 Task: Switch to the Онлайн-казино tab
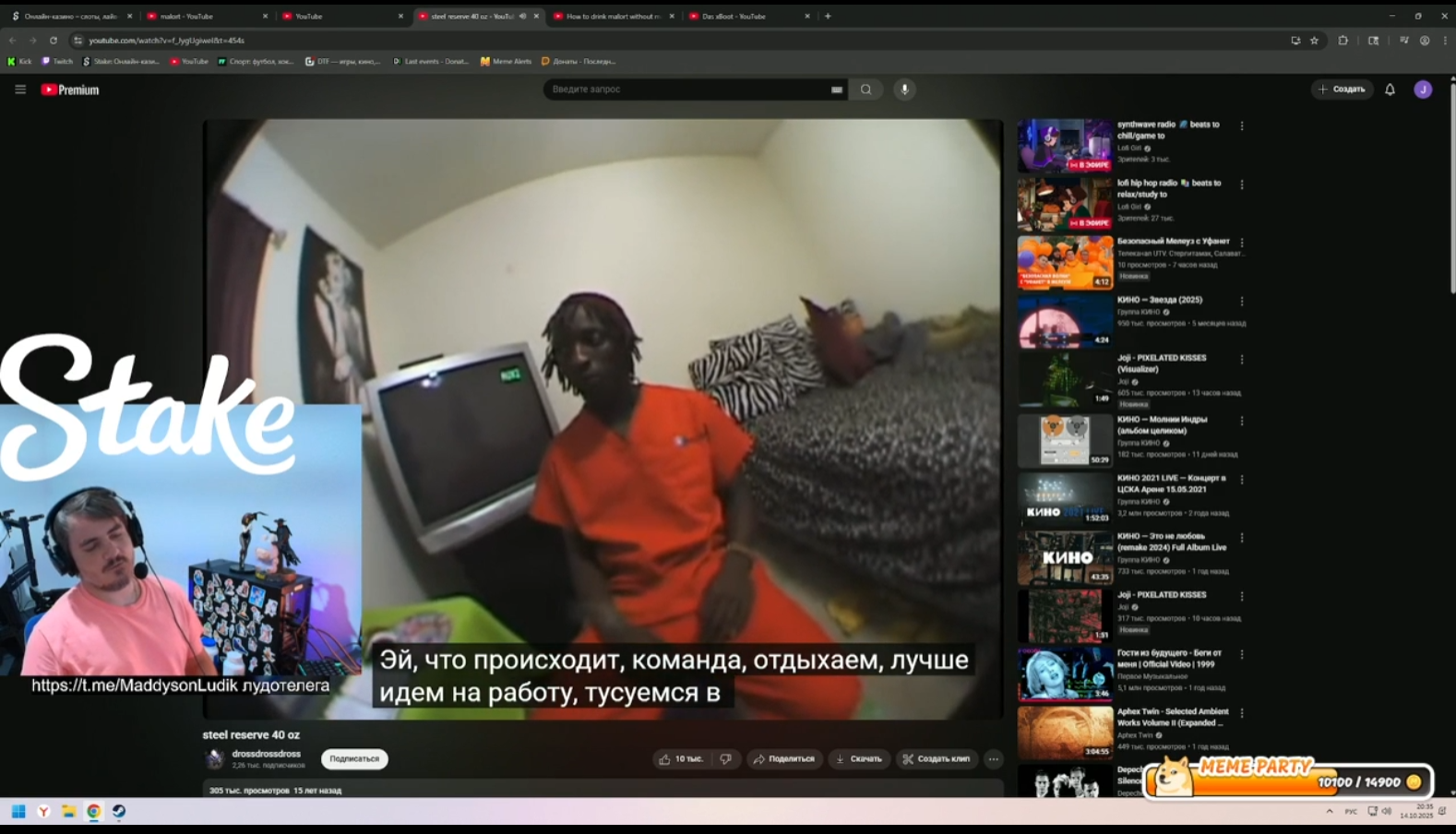point(70,16)
